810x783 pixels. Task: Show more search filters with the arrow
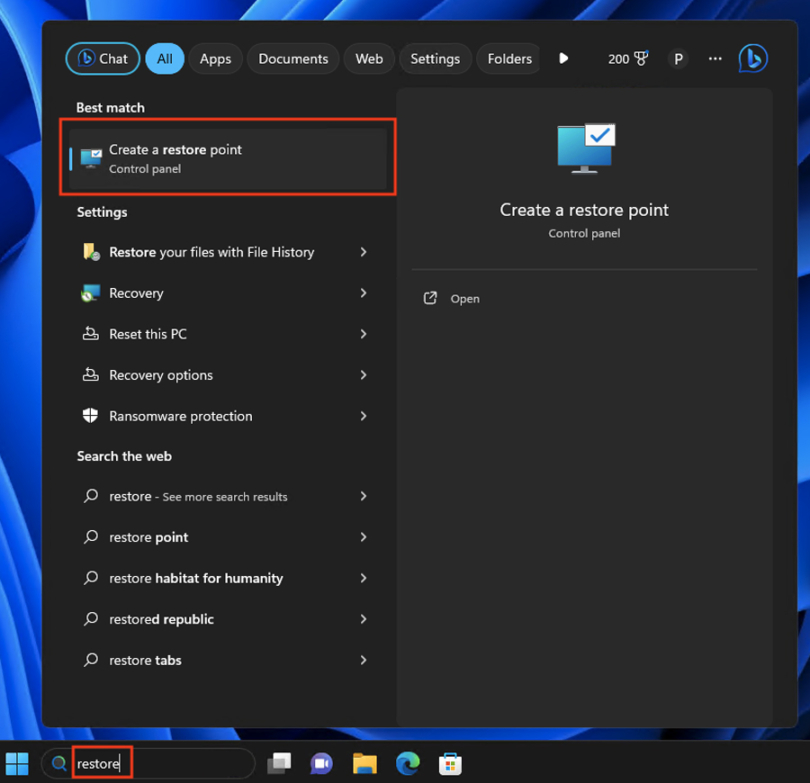coord(563,58)
